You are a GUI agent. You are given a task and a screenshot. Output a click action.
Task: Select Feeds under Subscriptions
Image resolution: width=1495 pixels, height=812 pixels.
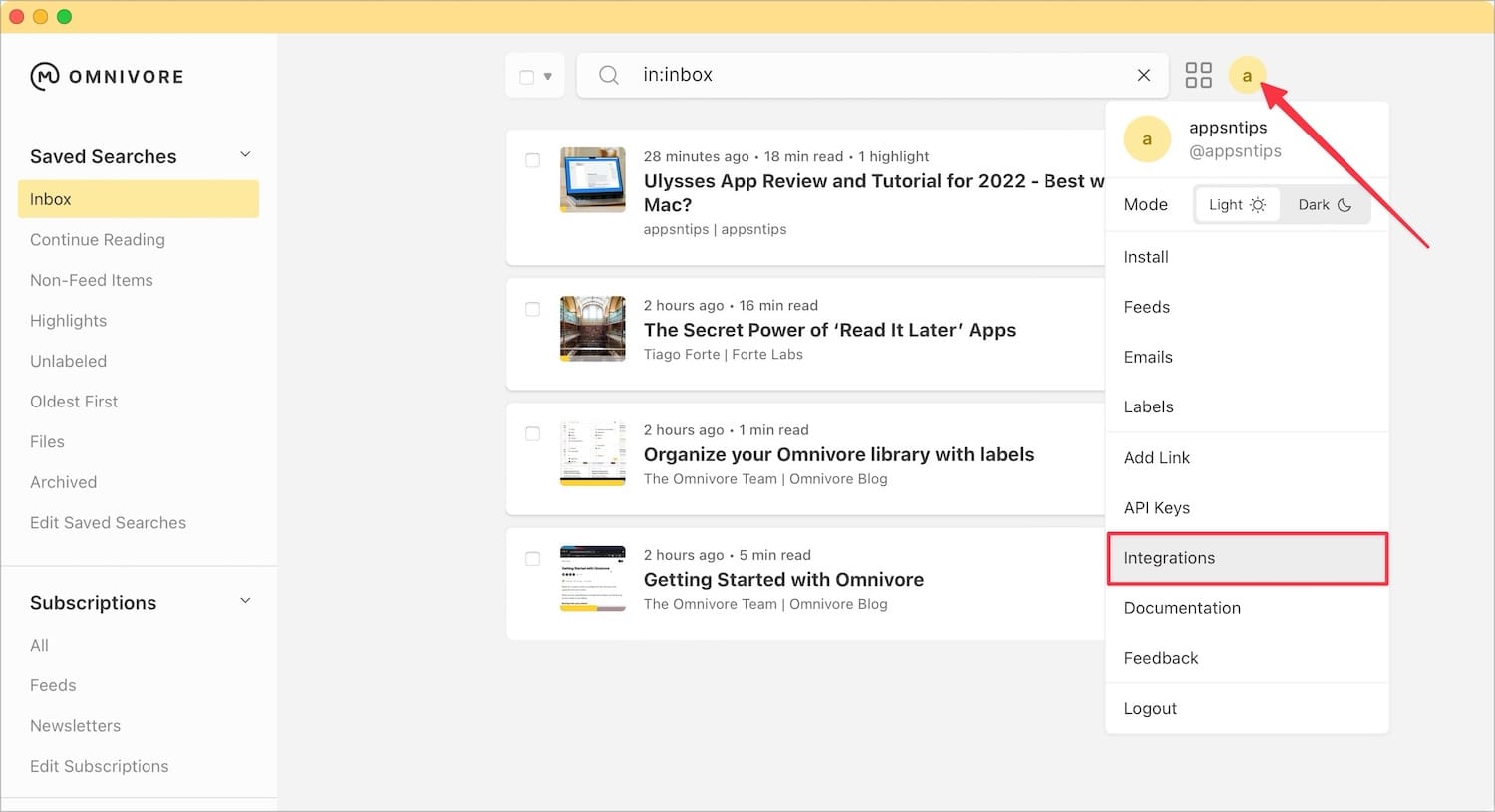(53, 685)
